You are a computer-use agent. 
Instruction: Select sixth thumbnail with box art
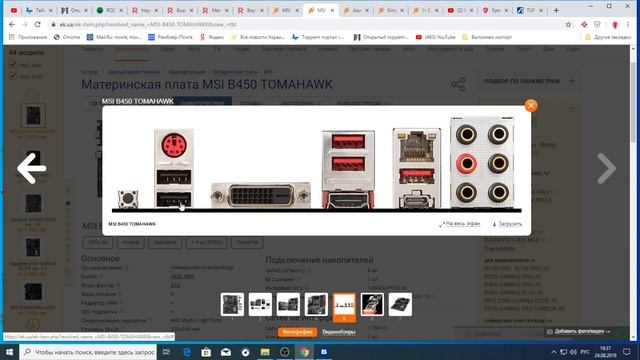(372, 304)
